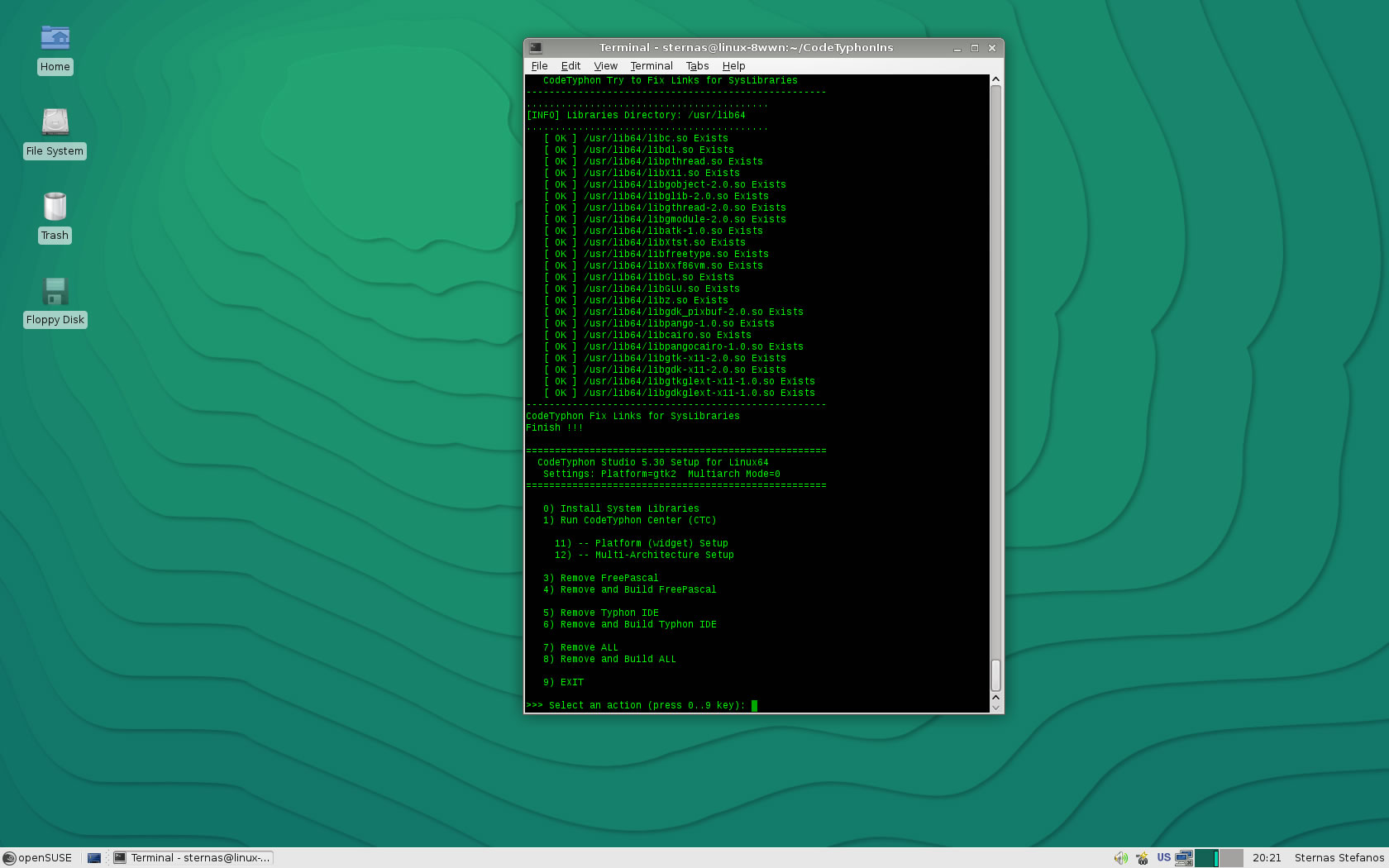Screen dimensions: 1389x868
Task: Switch to the second gray workspace in the pager
Action: tap(1231, 858)
